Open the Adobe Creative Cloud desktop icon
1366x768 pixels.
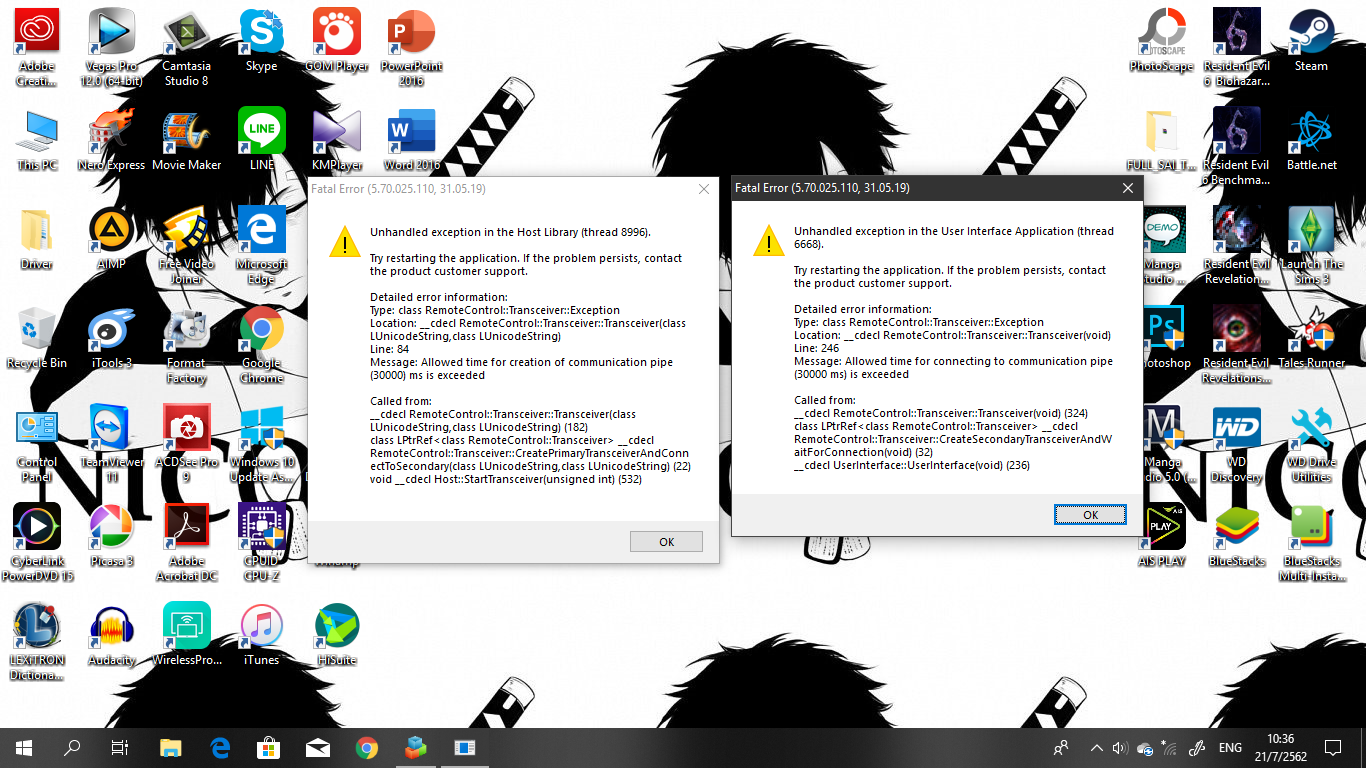[37, 46]
